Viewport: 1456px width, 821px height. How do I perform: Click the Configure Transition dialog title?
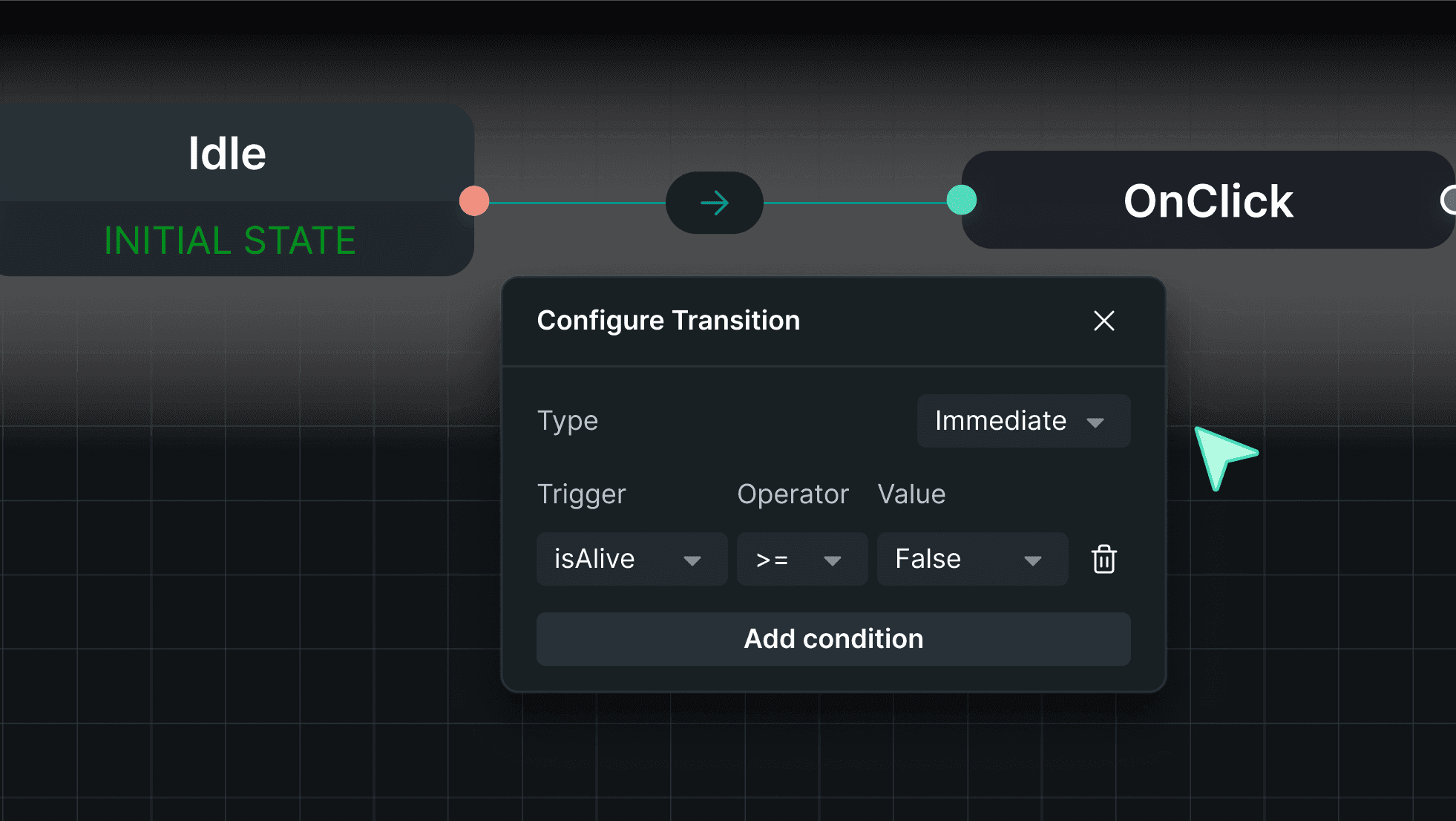point(668,320)
